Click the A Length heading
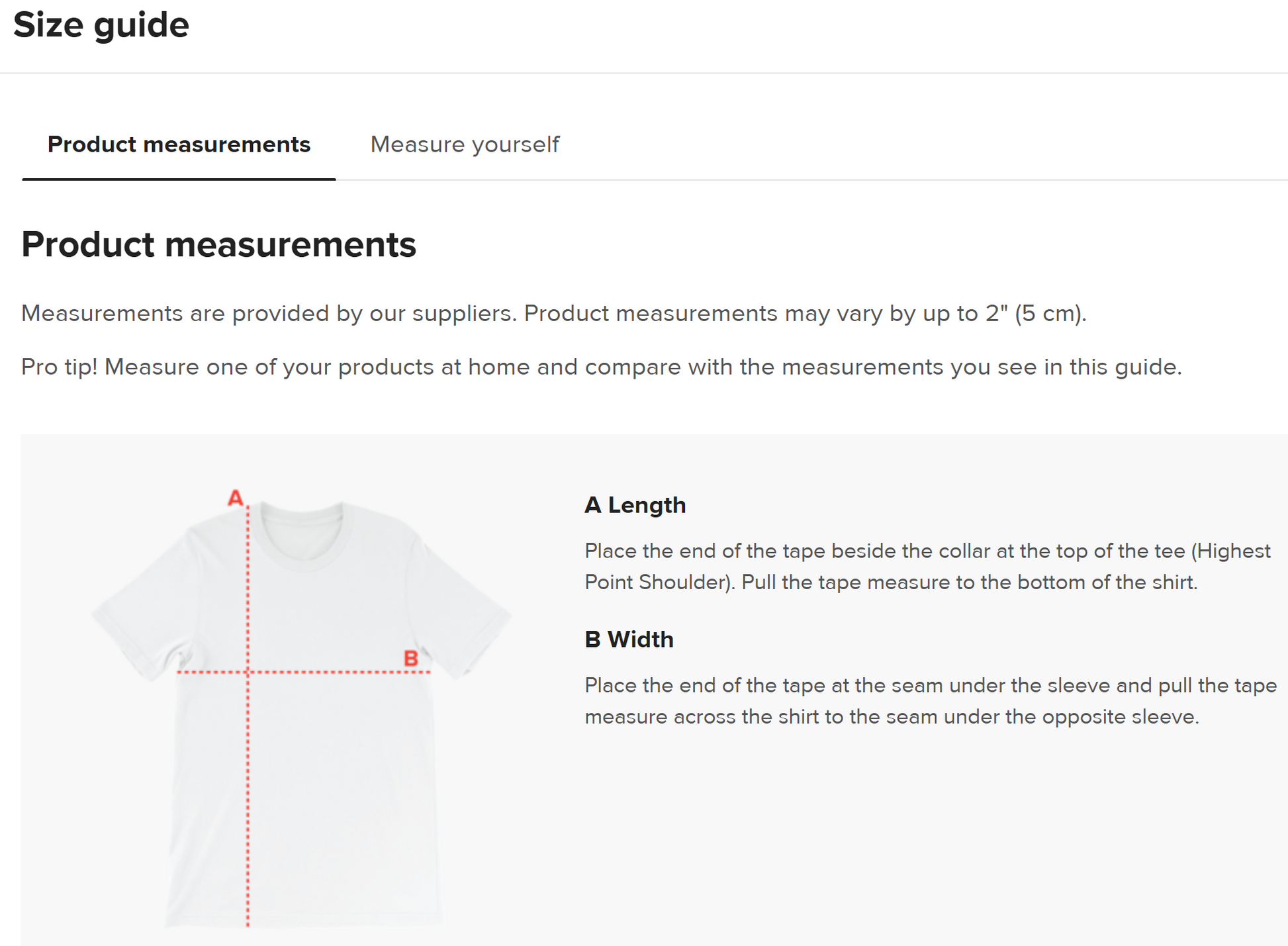Image resolution: width=1288 pixels, height=946 pixels. tap(635, 505)
